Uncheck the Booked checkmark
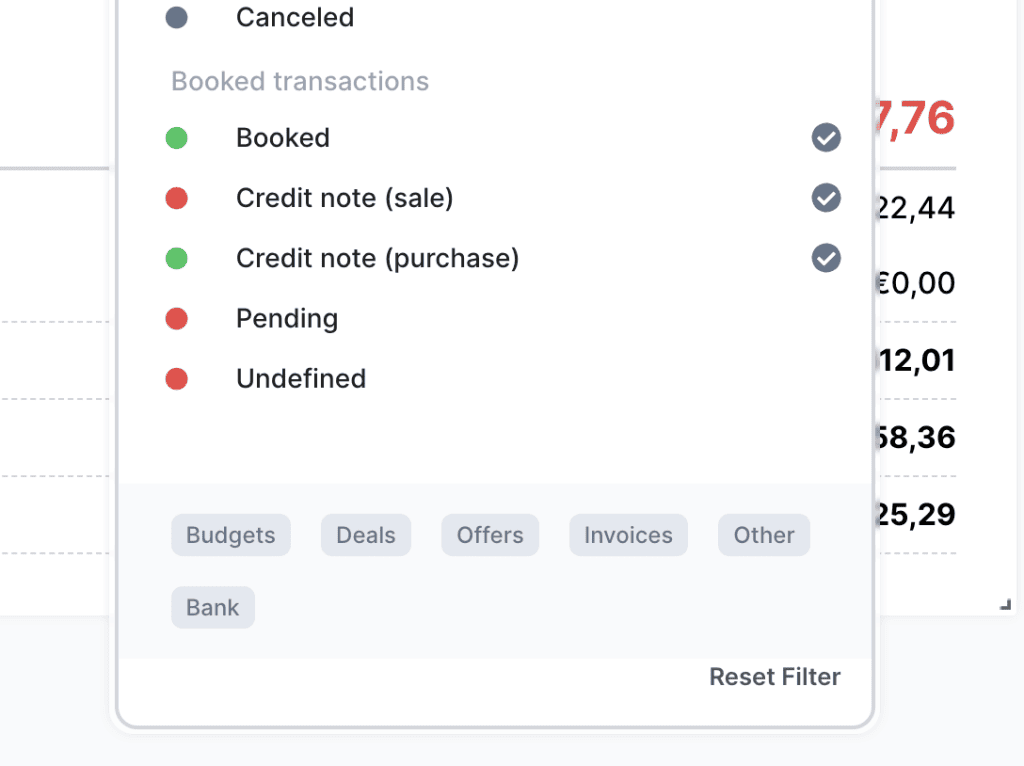The height and width of the screenshot is (766, 1024). click(x=826, y=138)
